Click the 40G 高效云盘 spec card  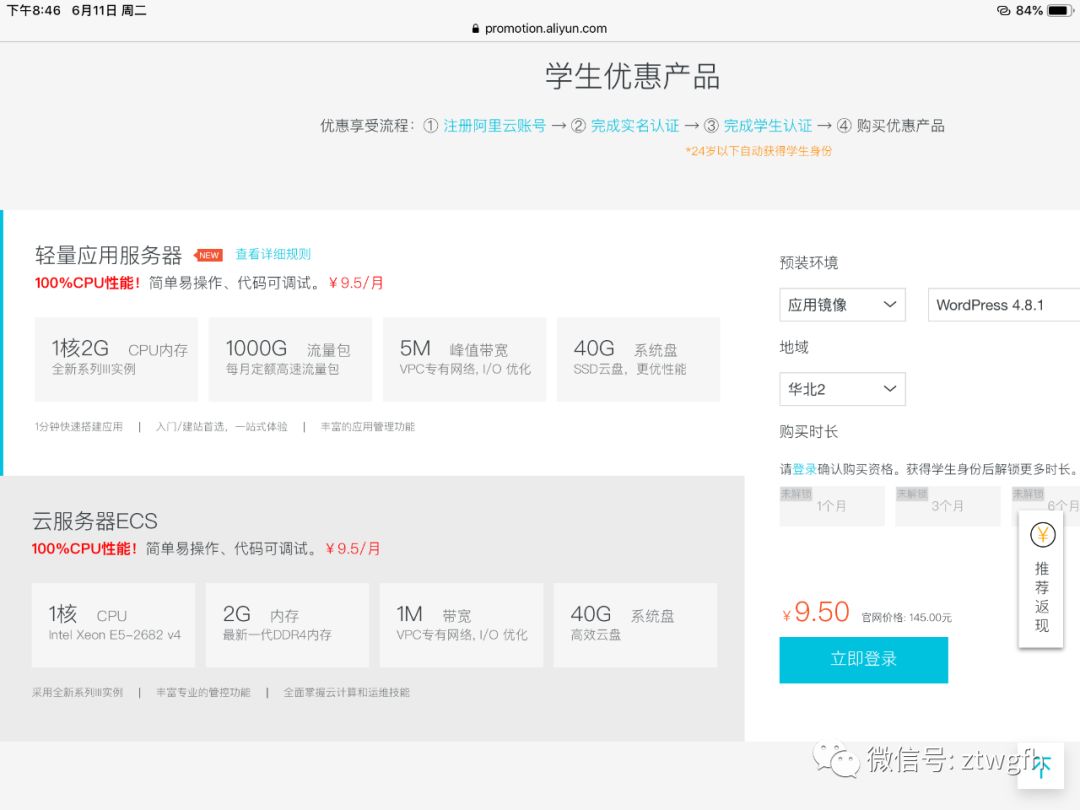pyautogui.click(x=635, y=625)
